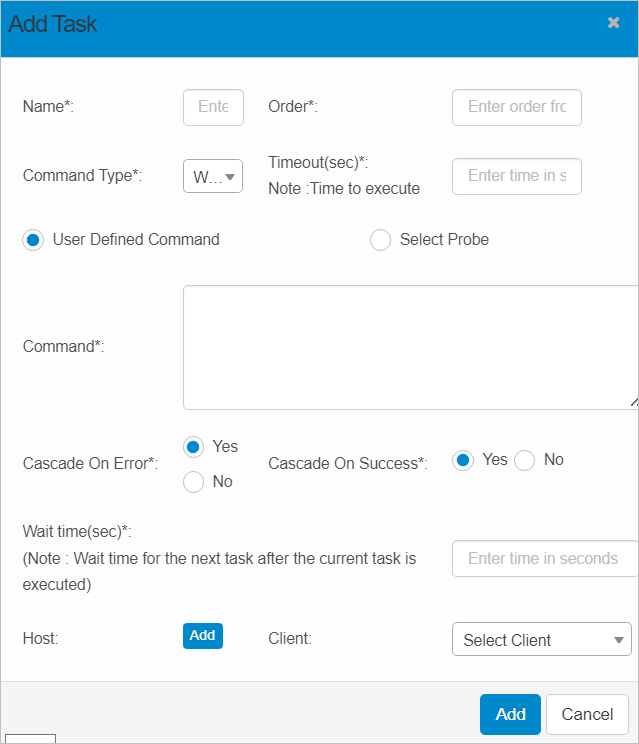This screenshot has height=744, width=639.
Task: Click the Name input field
Action: [x=213, y=107]
